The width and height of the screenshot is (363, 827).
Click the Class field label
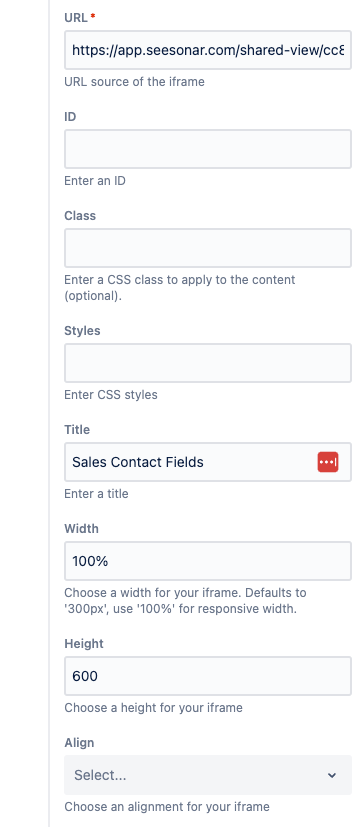(x=80, y=216)
